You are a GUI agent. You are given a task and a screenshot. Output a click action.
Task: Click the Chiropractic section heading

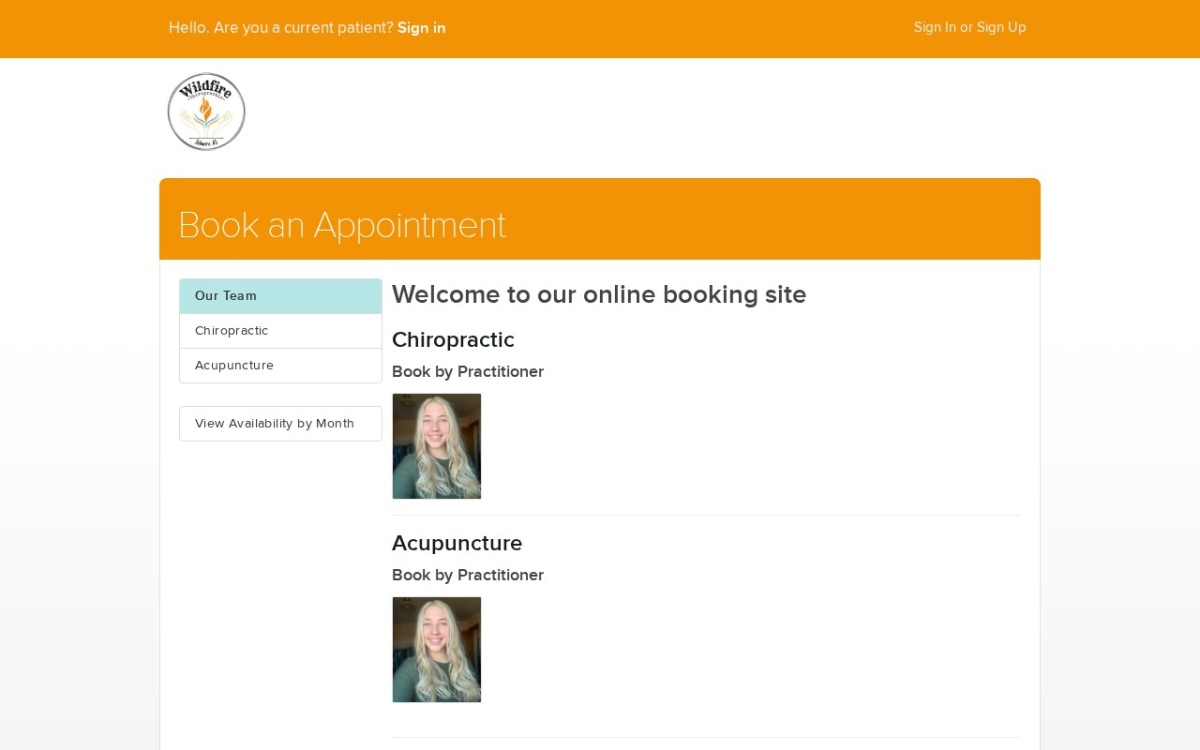pos(453,340)
